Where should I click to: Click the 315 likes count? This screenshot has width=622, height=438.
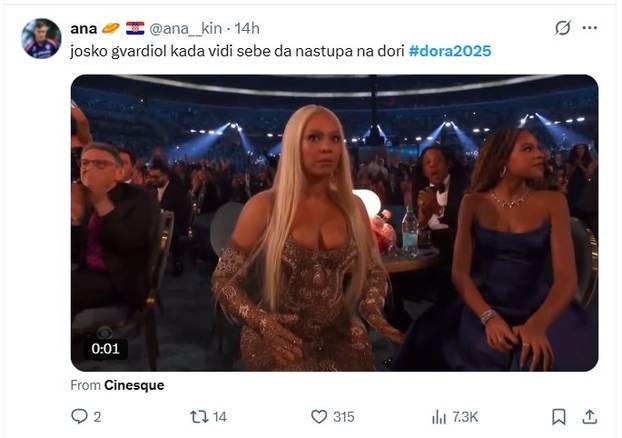[344, 416]
